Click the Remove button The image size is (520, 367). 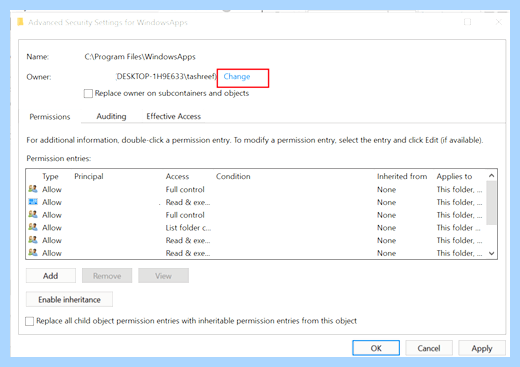[107, 276]
